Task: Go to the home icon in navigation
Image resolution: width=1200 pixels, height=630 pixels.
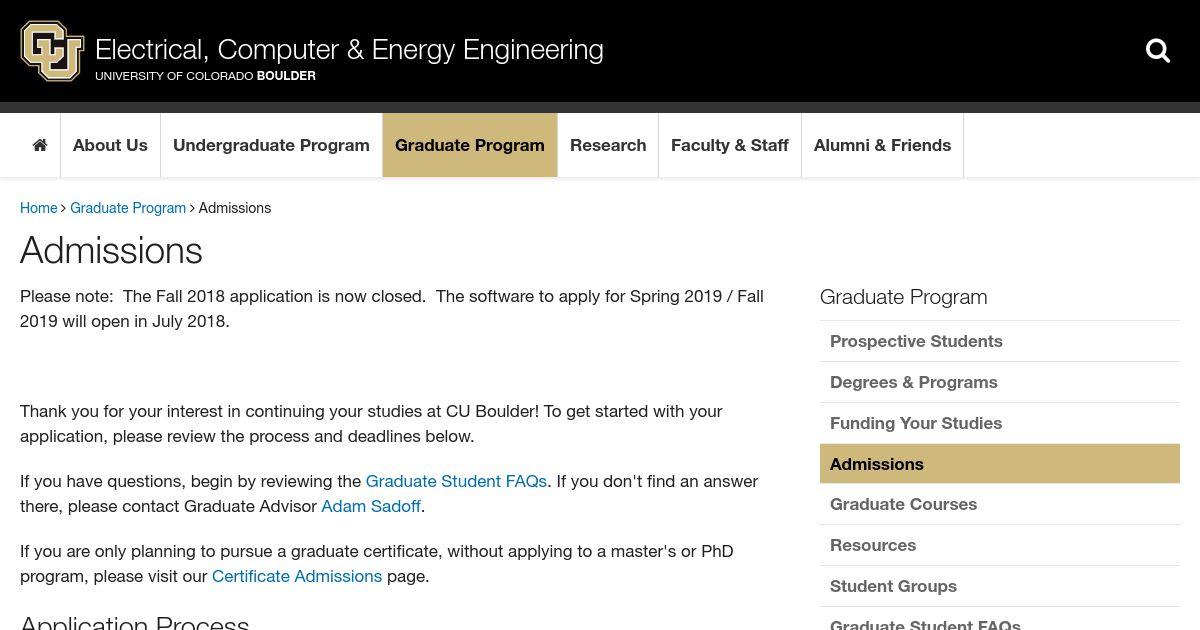Action: click(x=40, y=145)
